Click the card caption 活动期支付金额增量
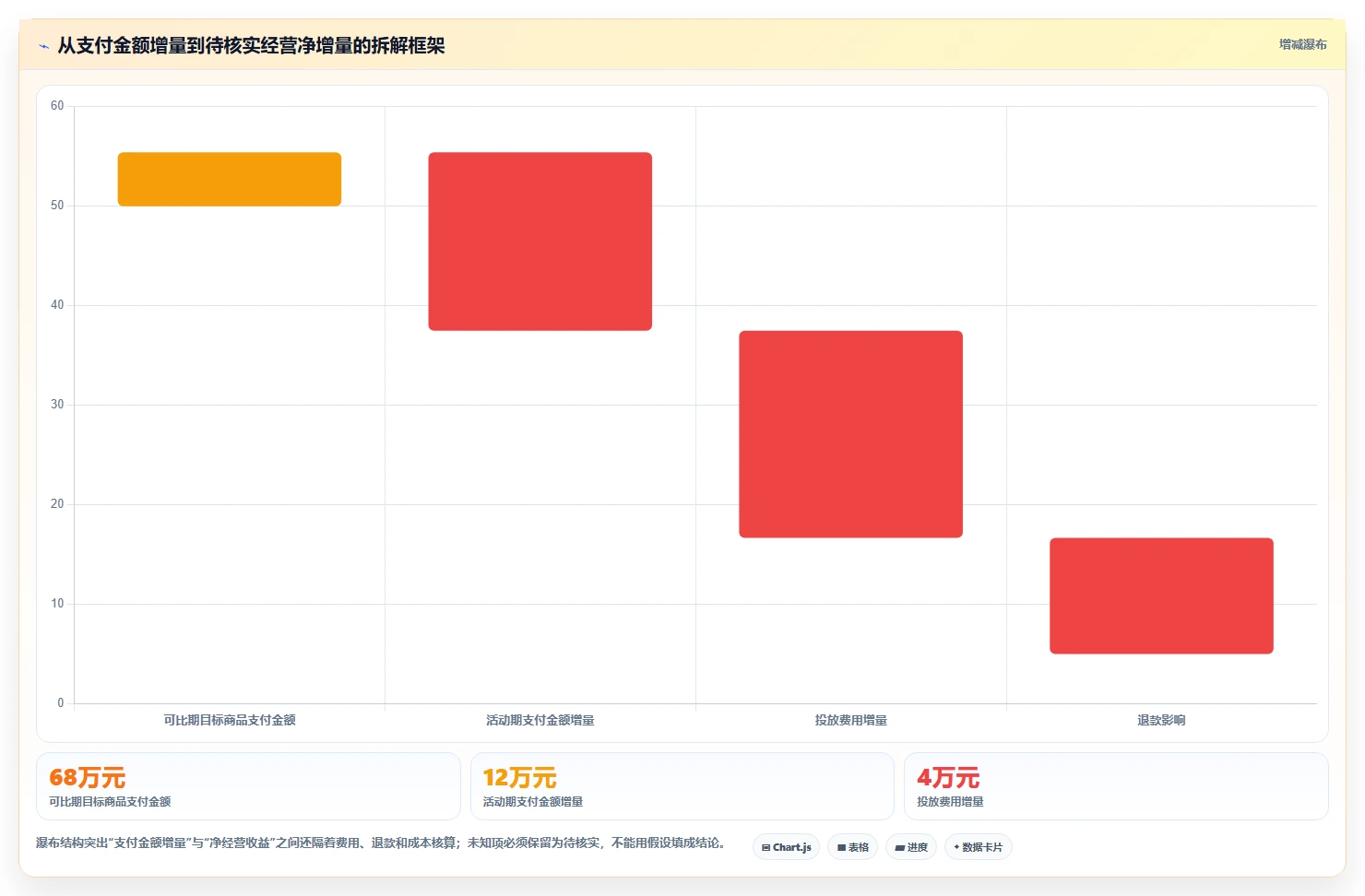The width and height of the screenshot is (1365, 896). pyautogui.click(x=533, y=802)
